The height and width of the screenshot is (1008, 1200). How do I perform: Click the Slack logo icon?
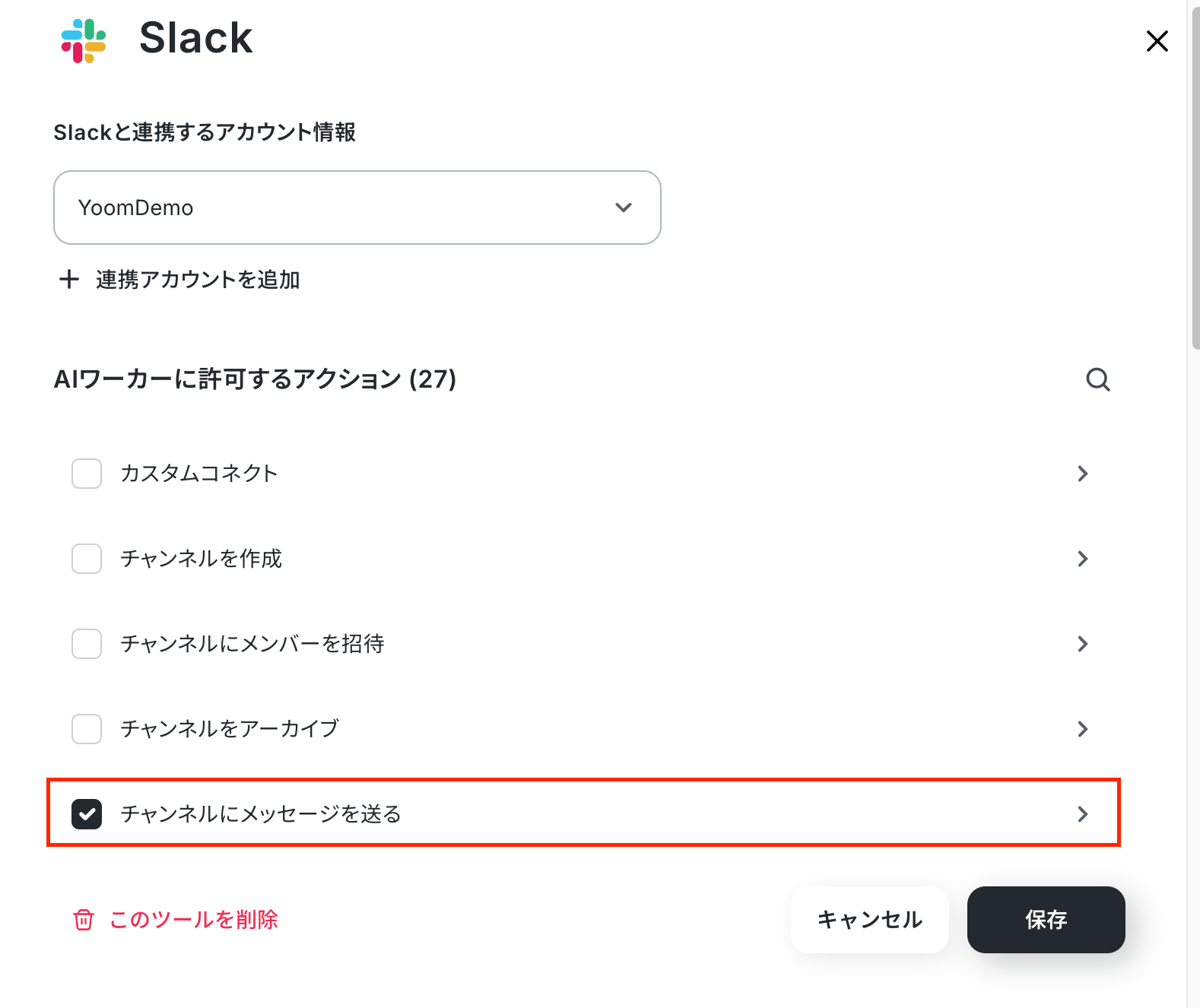pos(84,41)
